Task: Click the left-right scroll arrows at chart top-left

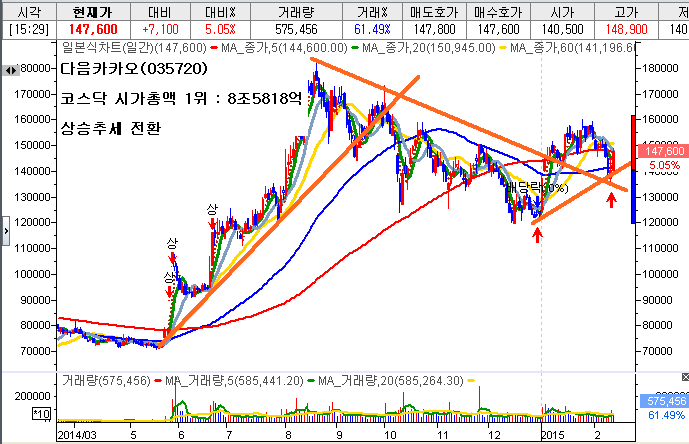Action: [13, 71]
